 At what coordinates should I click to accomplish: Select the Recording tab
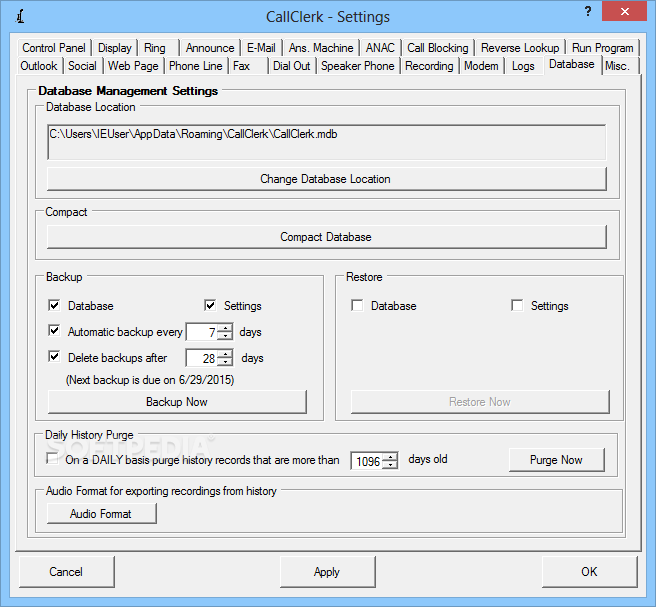[429, 66]
